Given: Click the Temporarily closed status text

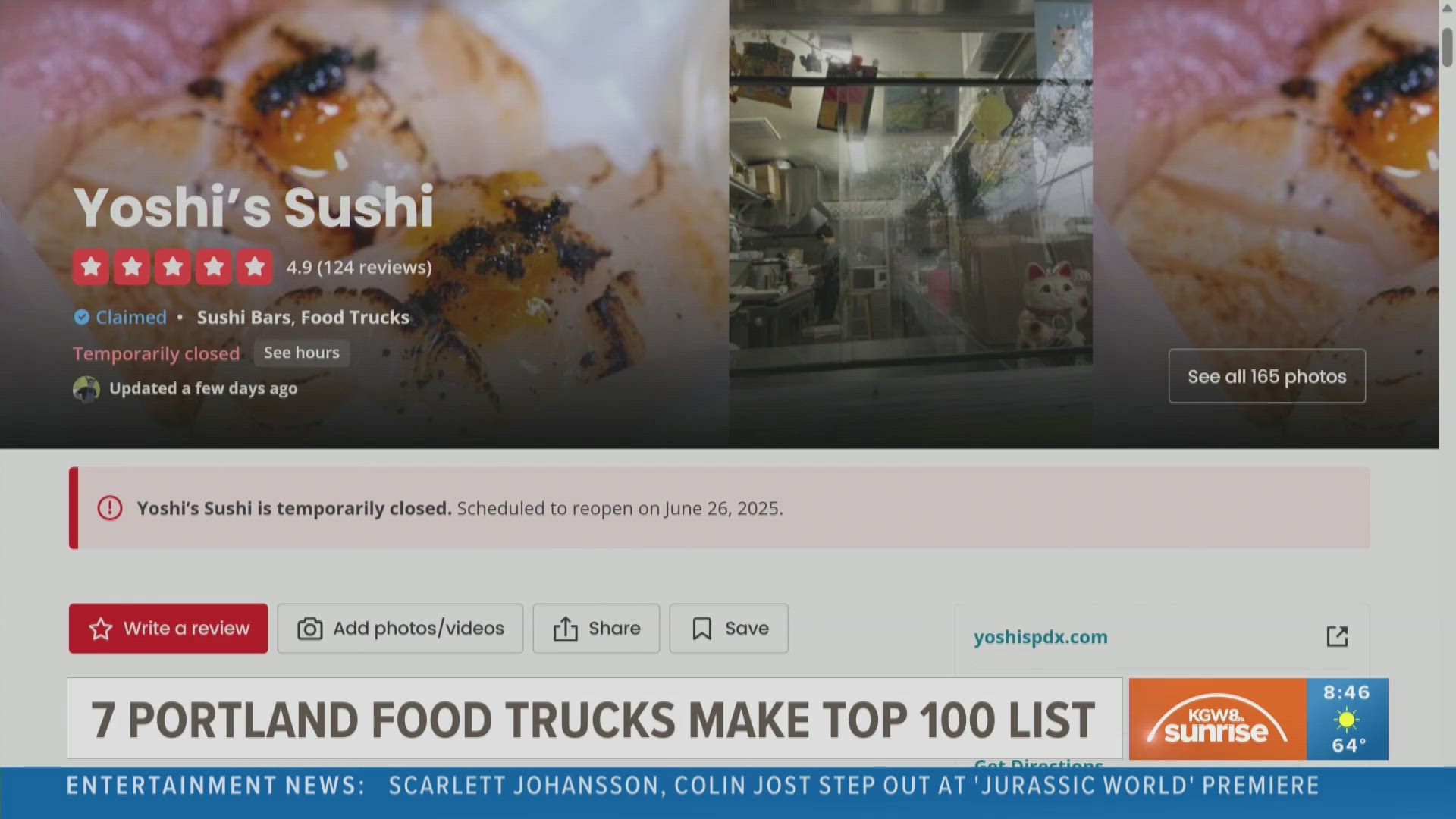Looking at the screenshot, I should (156, 353).
